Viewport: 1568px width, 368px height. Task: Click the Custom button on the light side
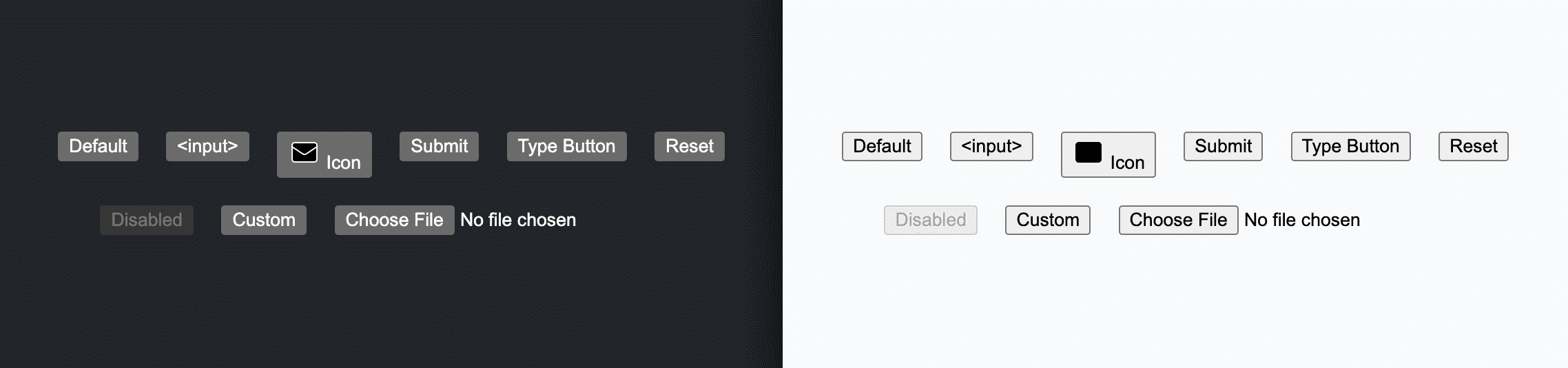[x=1048, y=220]
